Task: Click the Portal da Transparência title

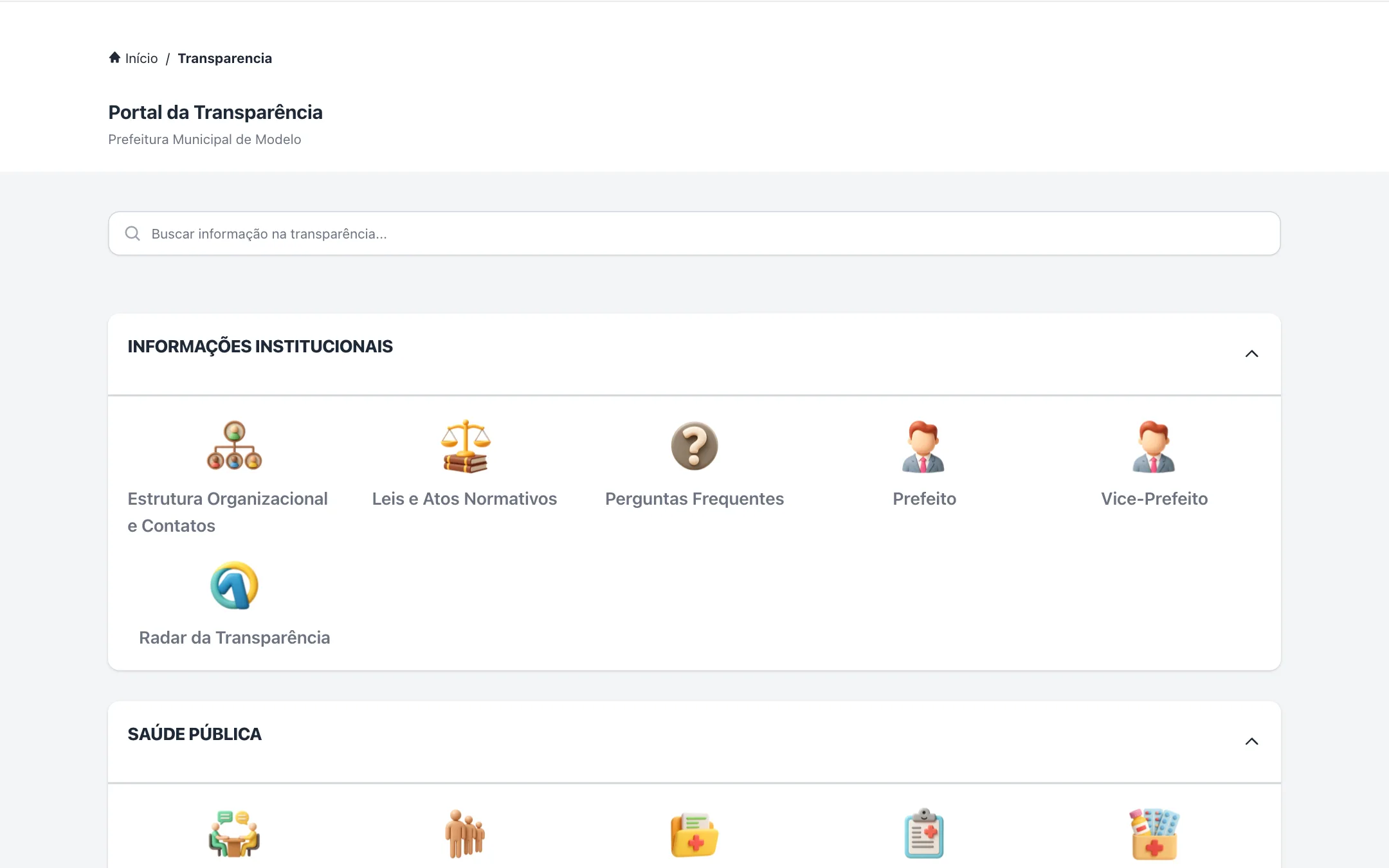Action: click(x=215, y=113)
